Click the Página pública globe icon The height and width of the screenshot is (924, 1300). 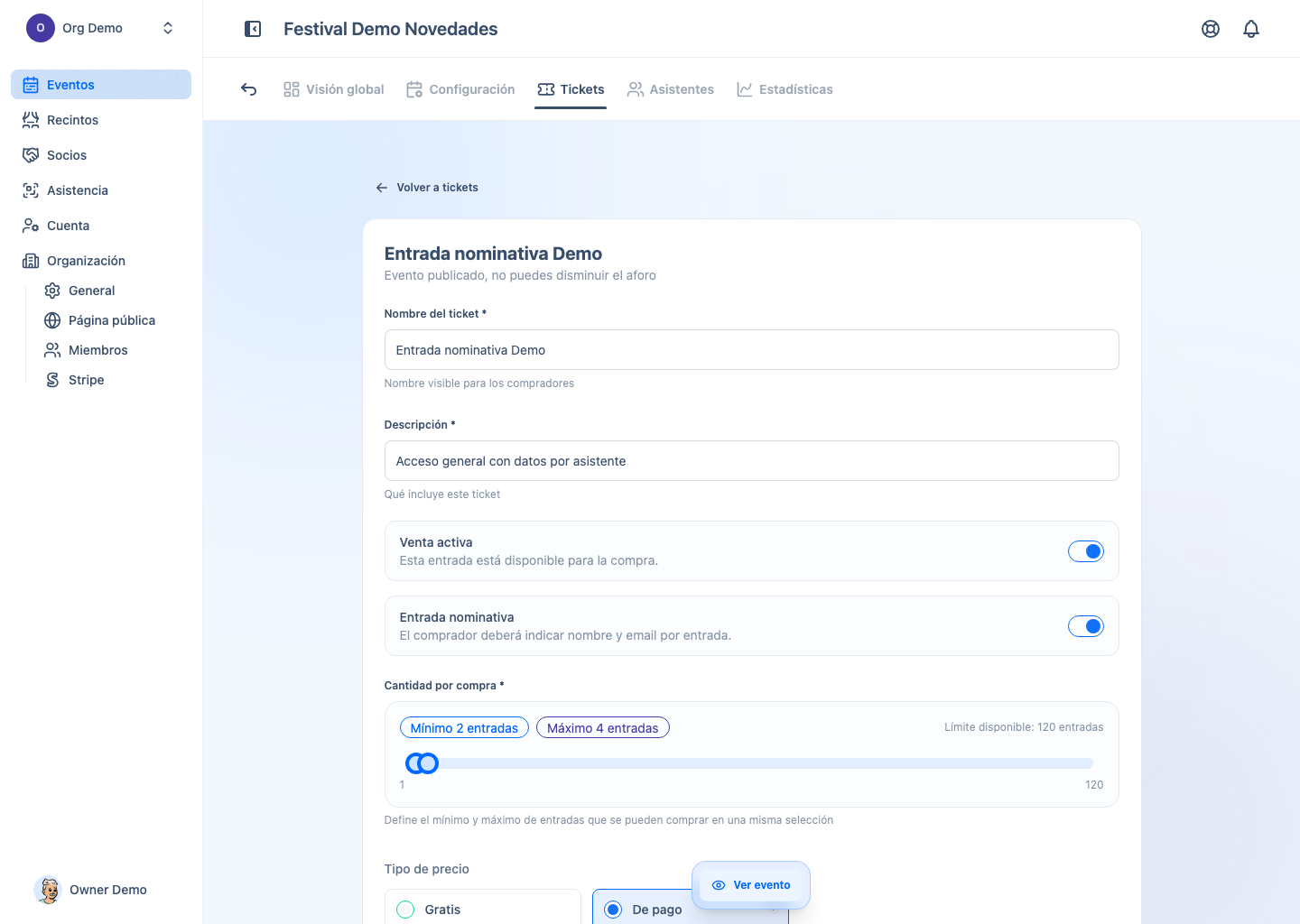click(52, 320)
